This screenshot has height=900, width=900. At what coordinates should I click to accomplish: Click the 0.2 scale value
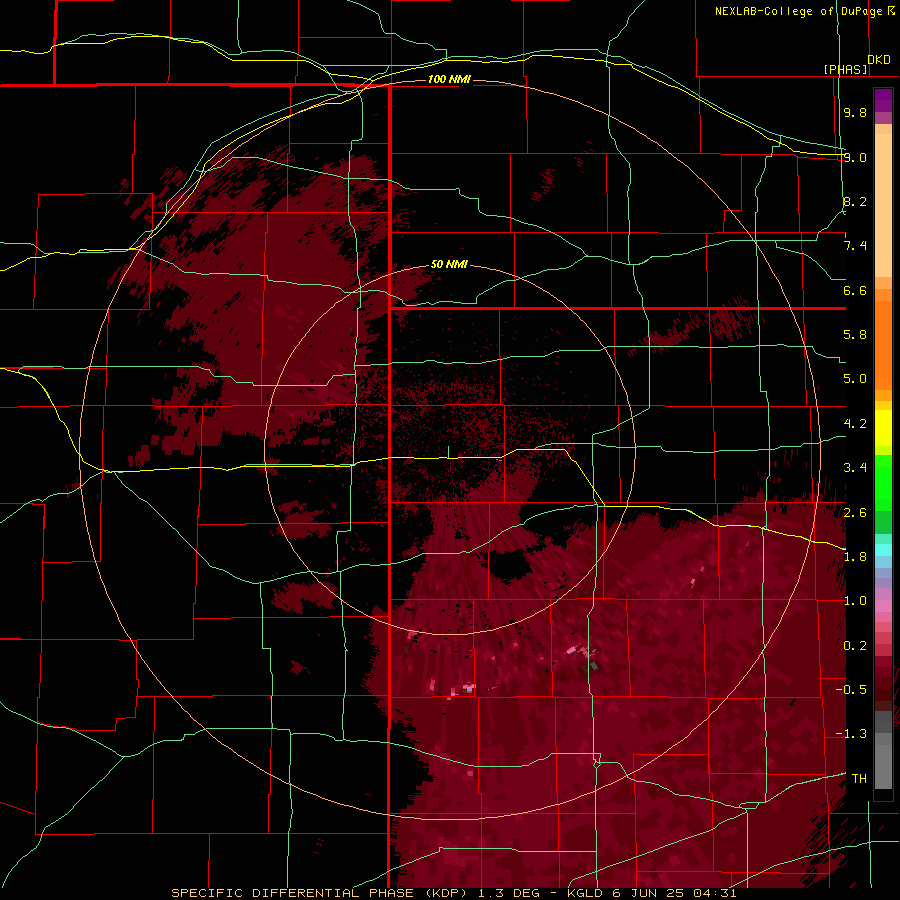(855, 646)
